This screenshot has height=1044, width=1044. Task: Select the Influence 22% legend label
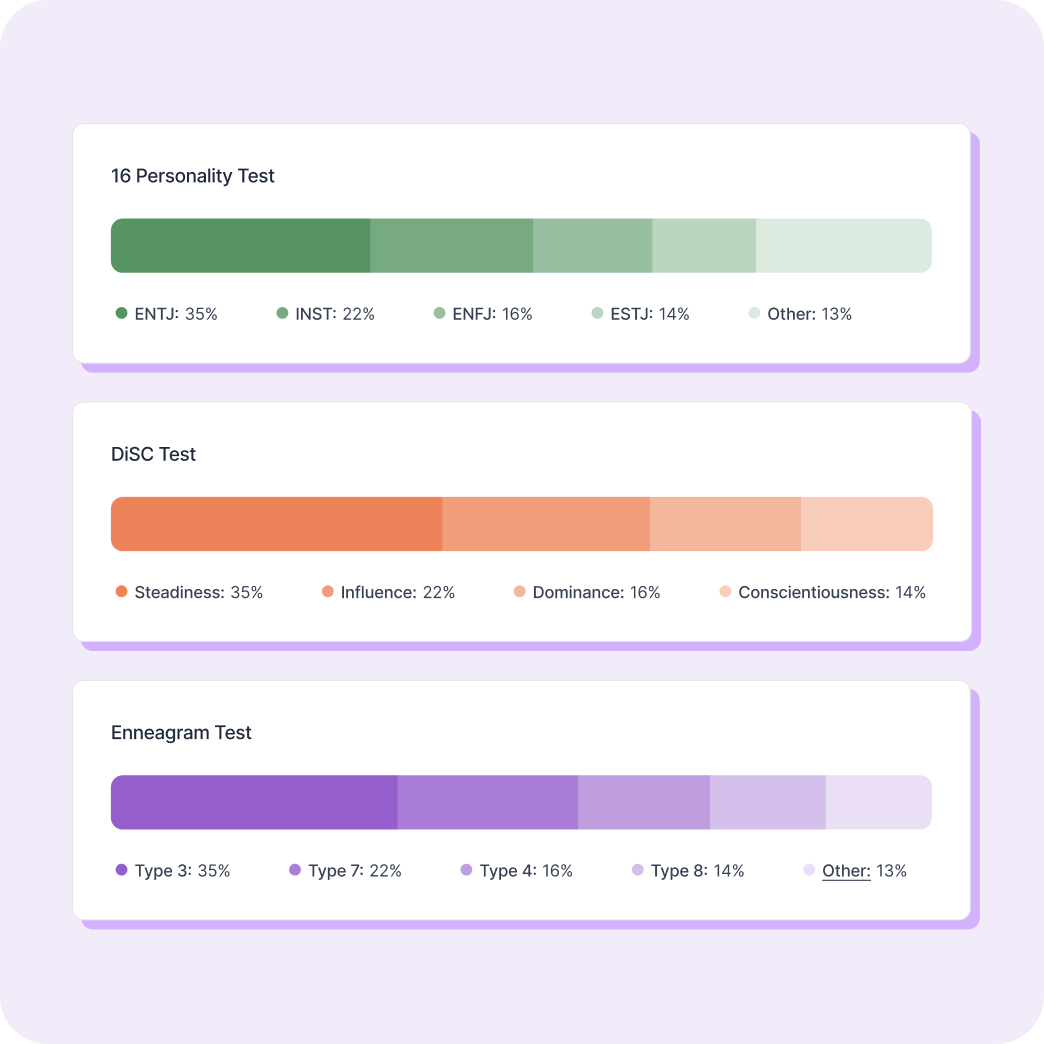click(x=397, y=592)
